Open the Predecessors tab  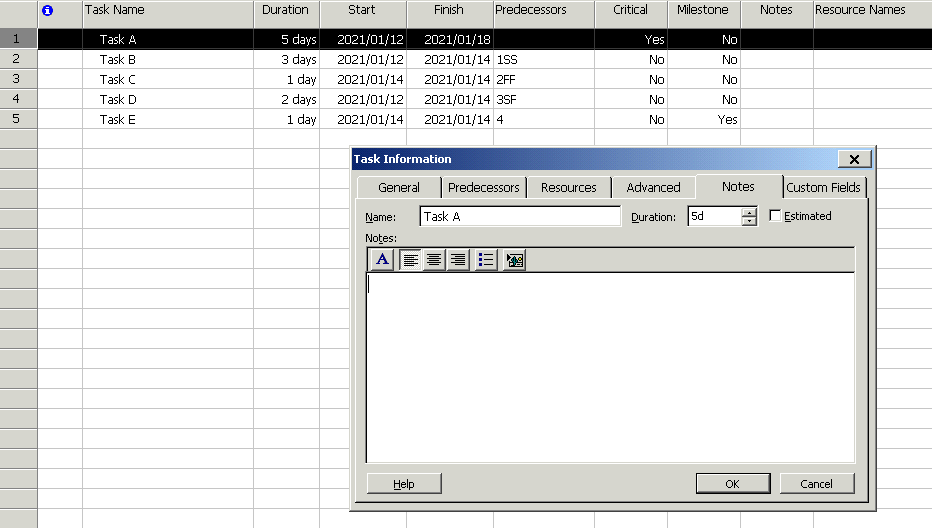[x=484, y=187]
